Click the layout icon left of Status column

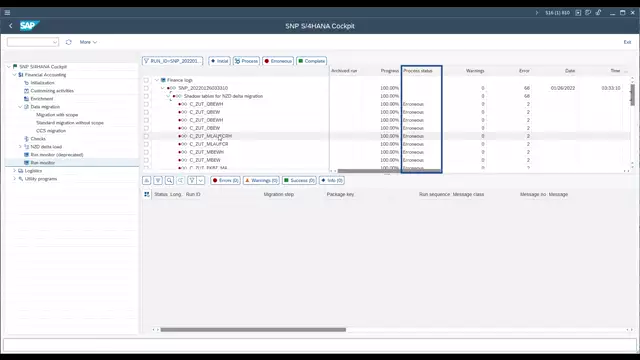147,194
